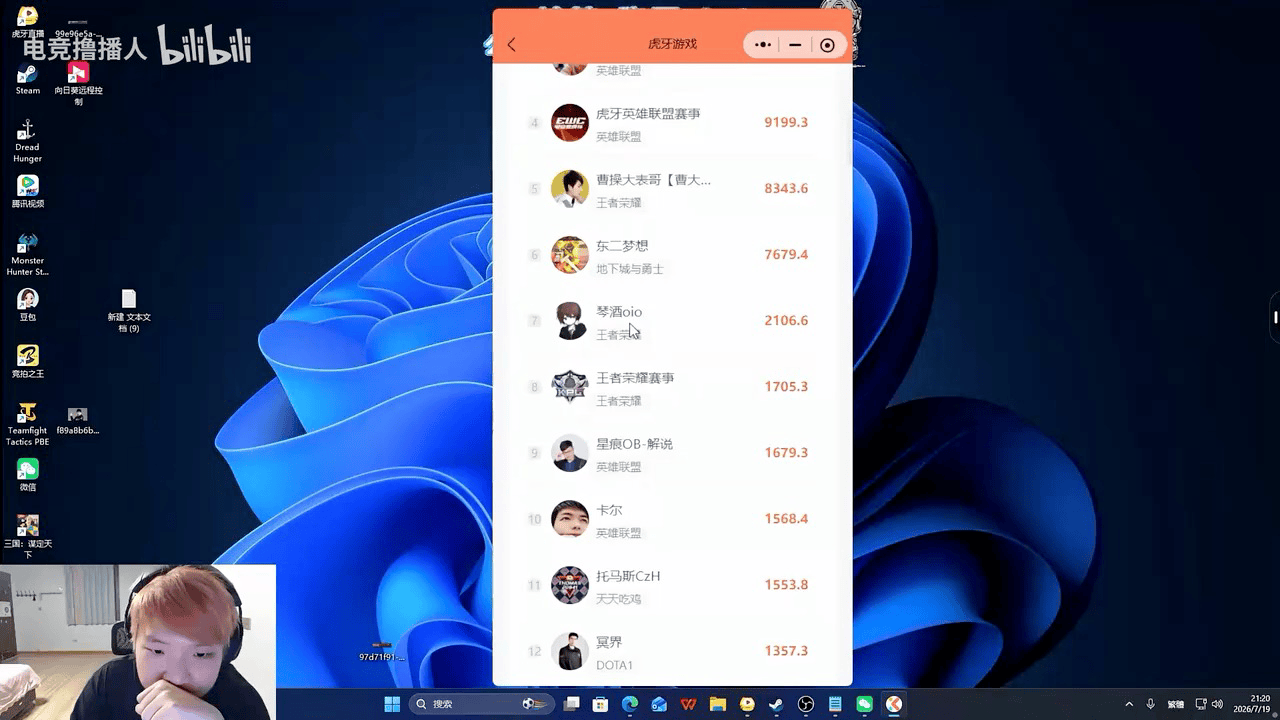
Task: Select the 新建 文本文档 (9) file
Action: pyautogui.click(x=129, y=310)
